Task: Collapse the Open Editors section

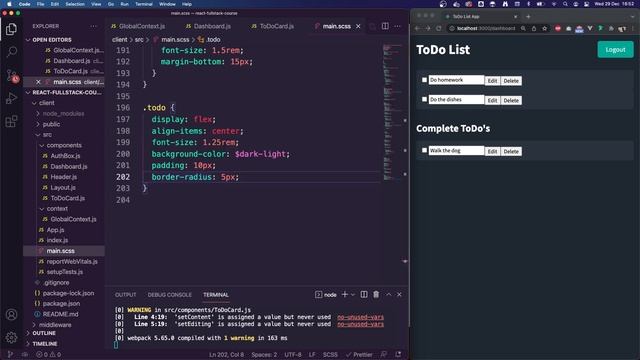Action: 52,40
